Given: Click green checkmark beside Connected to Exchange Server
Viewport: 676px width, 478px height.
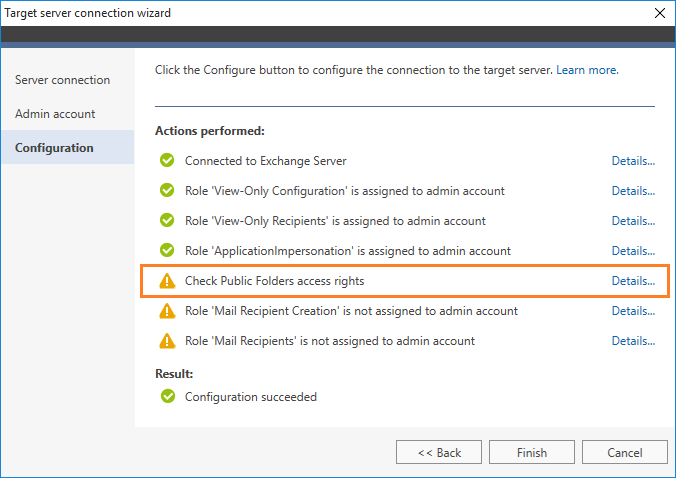Looking at the screenshot, I should pyautogui.click(x=167, y=160).
